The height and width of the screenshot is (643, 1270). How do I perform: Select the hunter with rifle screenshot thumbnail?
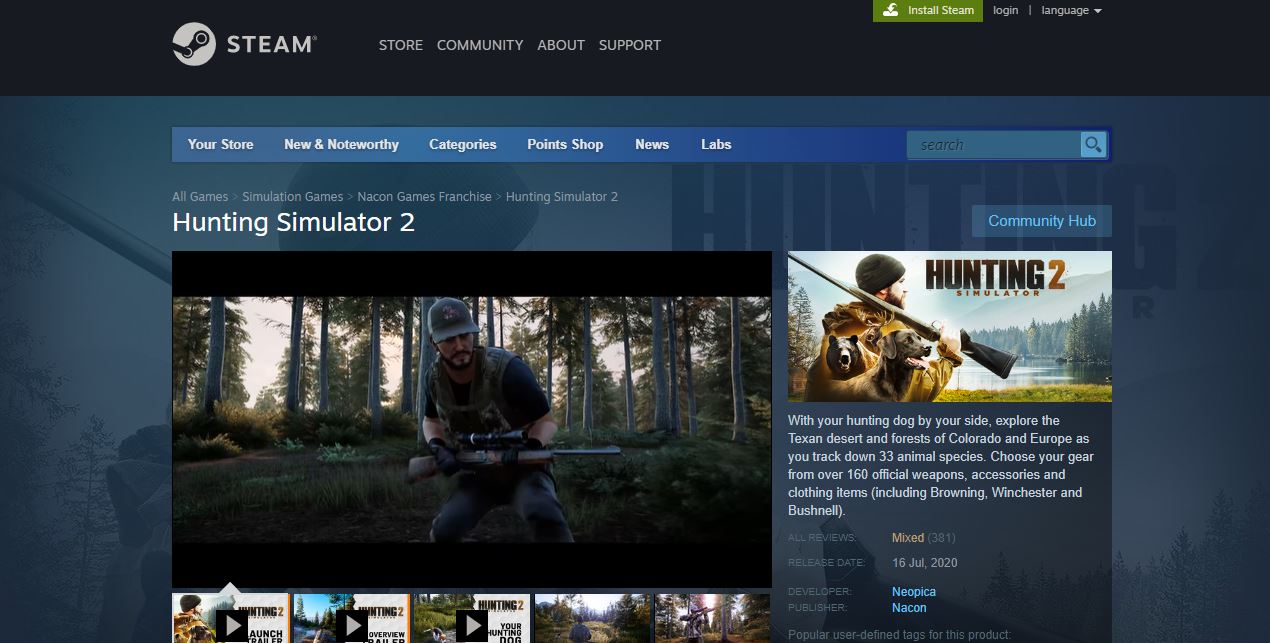tap(712, 618)
